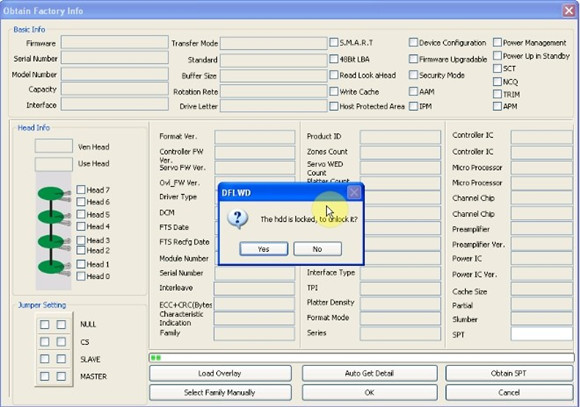The width and height of the screenshot is (580, 407).
Task: Check the Head 2 checkbox
Action: pyautogui.click(x=81, y=250)
